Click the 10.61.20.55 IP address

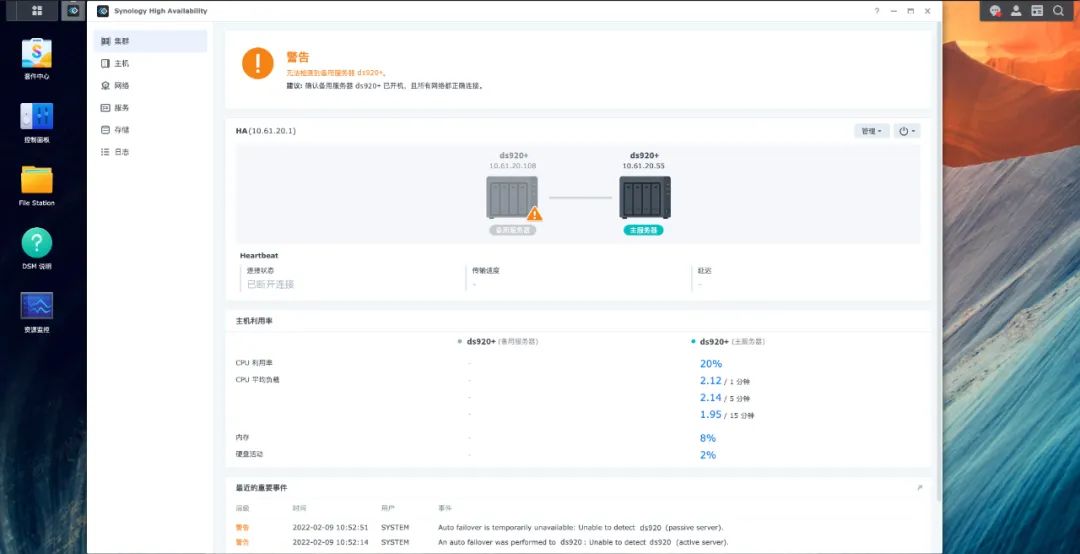coord(644,166)
